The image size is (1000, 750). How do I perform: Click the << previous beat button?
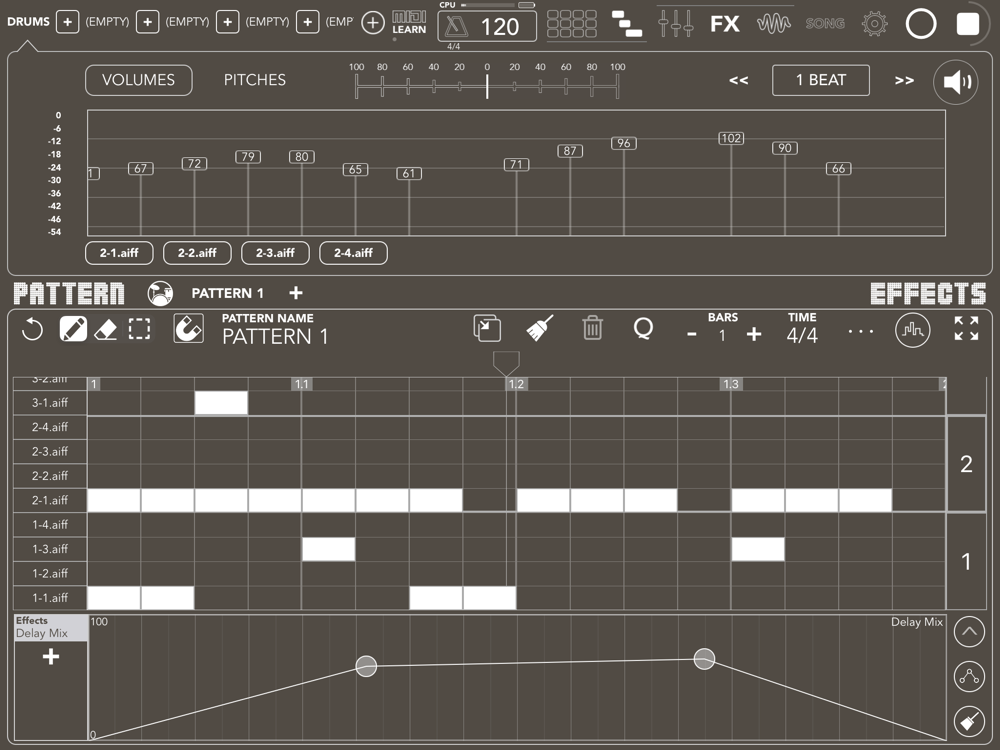tap(739, 80)
